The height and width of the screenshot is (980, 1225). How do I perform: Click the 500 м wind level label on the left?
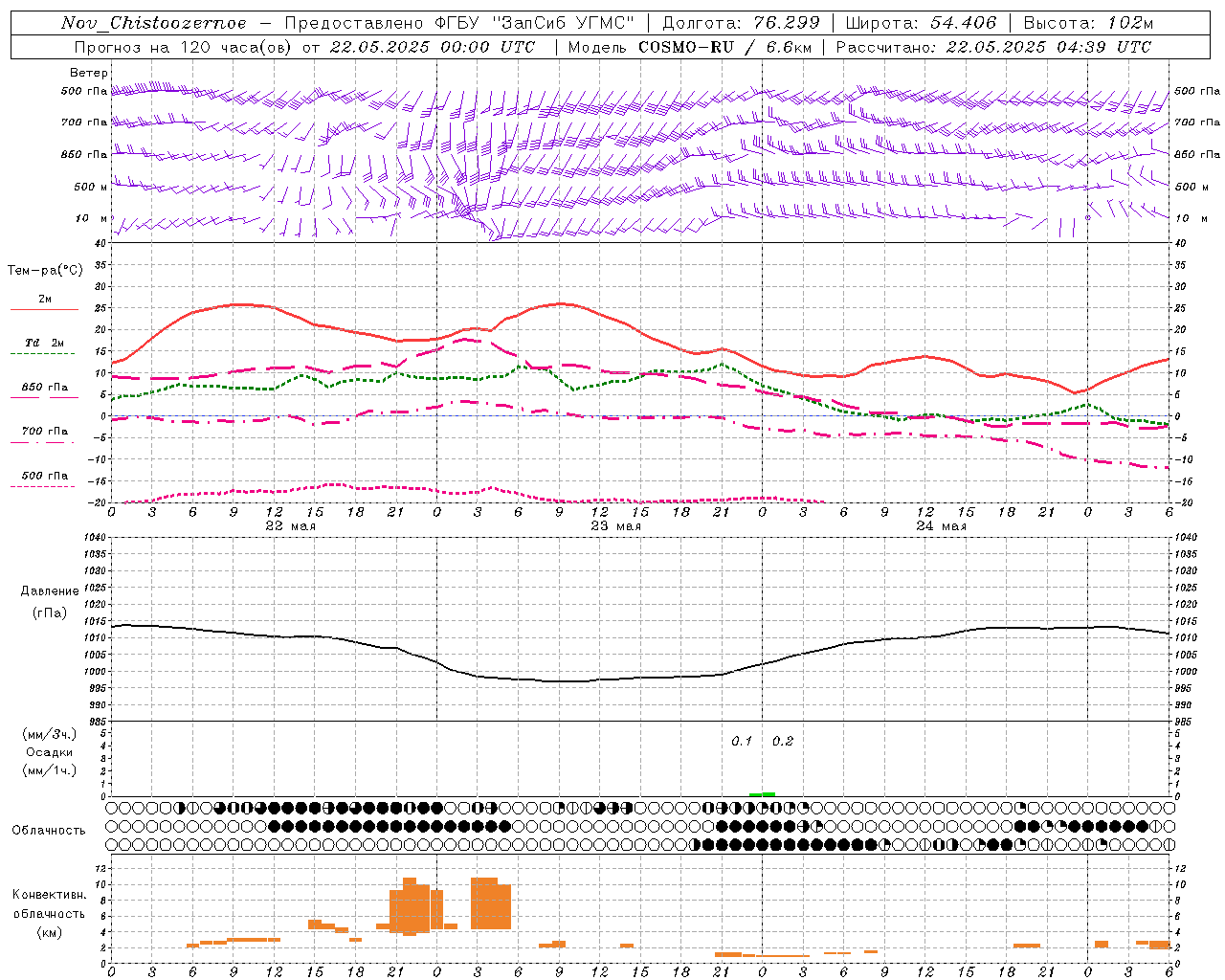click(x=91, y=187)
